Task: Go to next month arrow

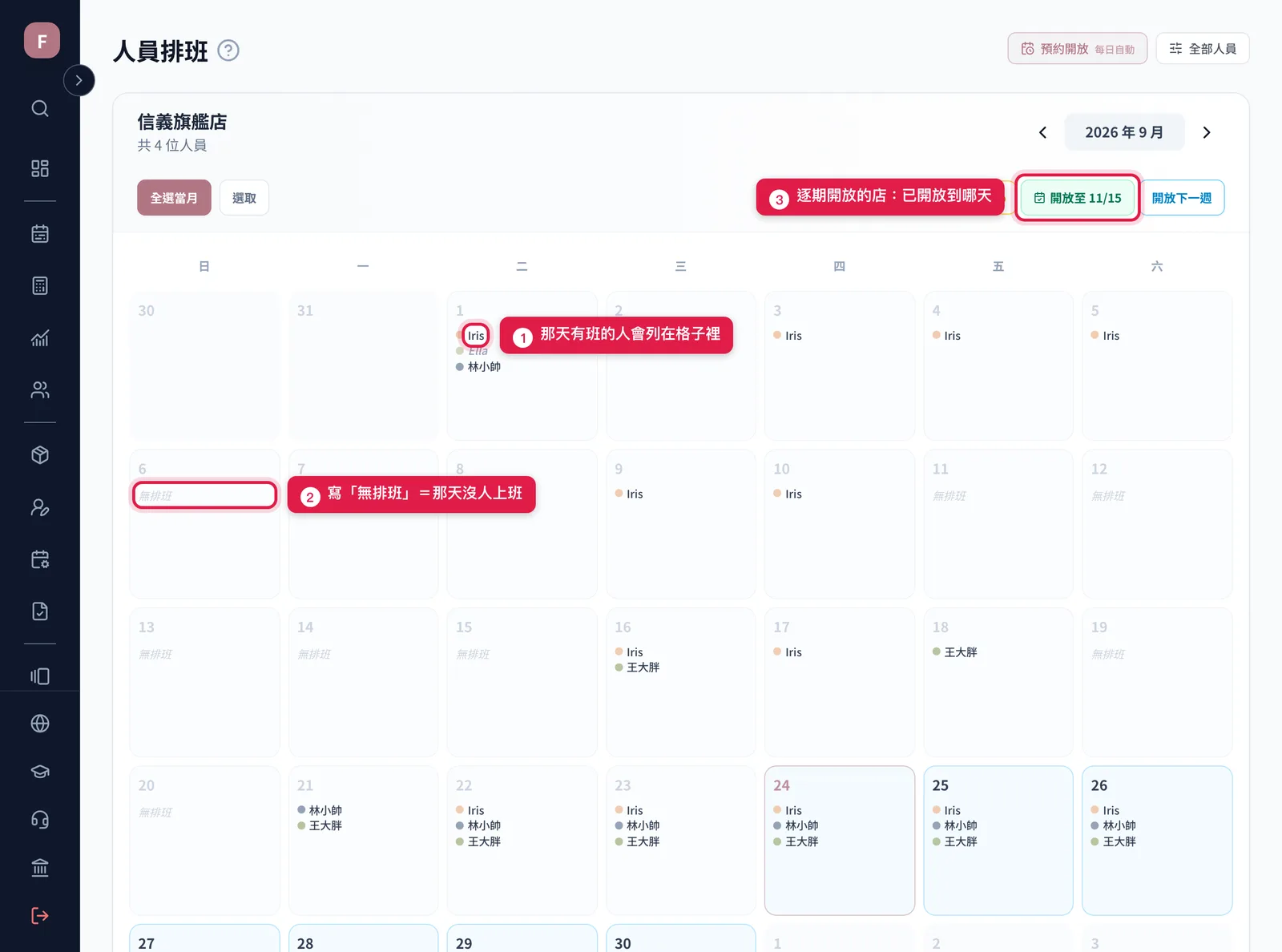Action: point(1207,132)
